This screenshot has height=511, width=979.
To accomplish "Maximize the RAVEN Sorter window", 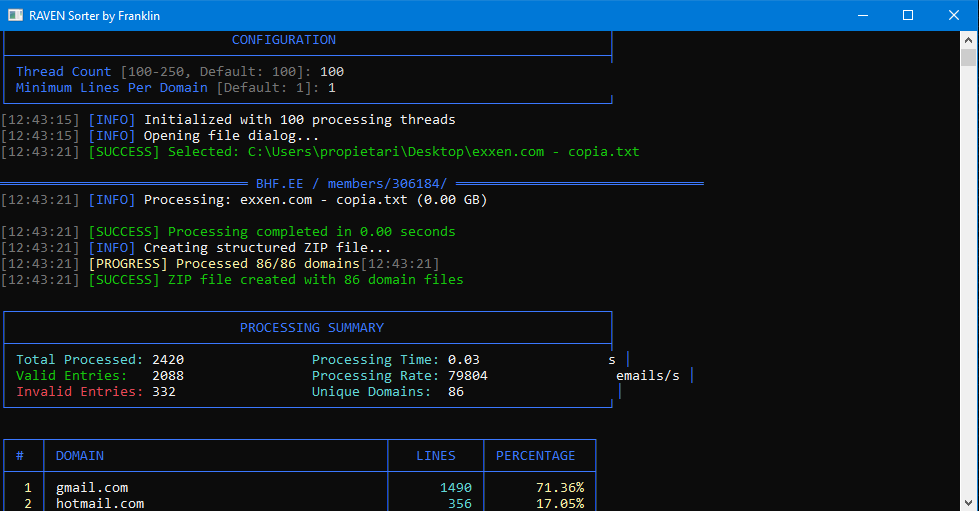I will tap(908, 15).
